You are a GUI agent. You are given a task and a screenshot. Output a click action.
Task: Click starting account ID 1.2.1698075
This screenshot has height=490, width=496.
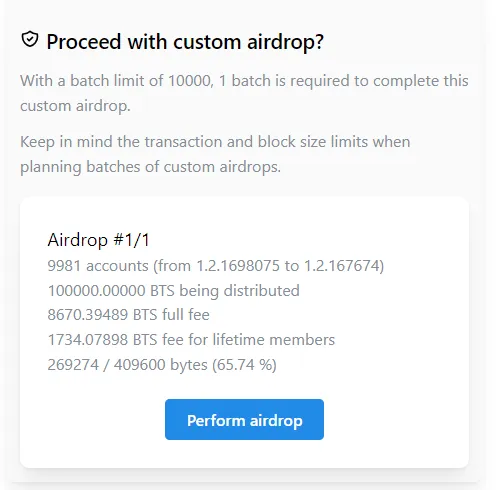click(238, 266)
